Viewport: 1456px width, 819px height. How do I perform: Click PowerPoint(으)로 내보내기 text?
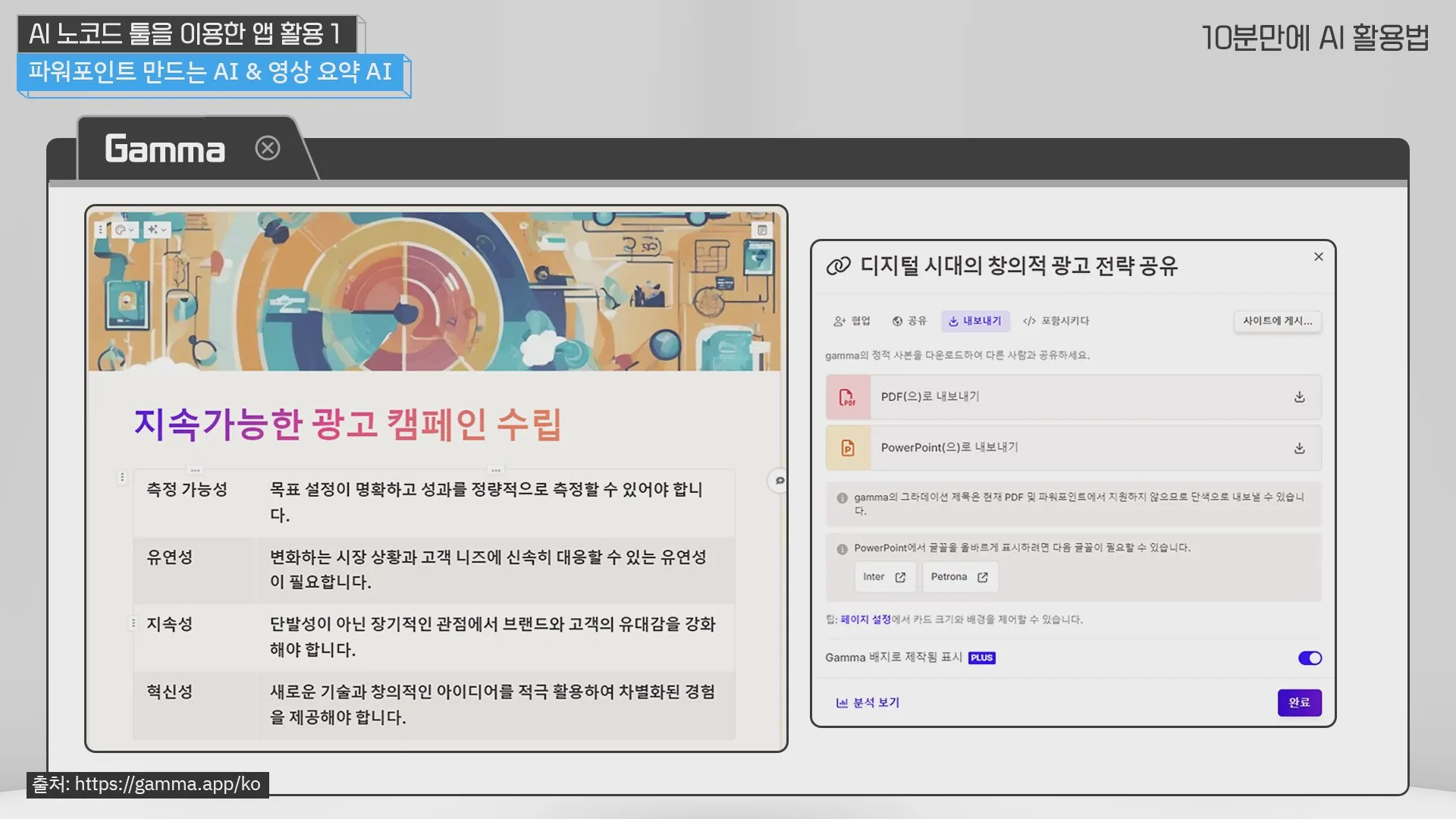[x=949, y=447]
